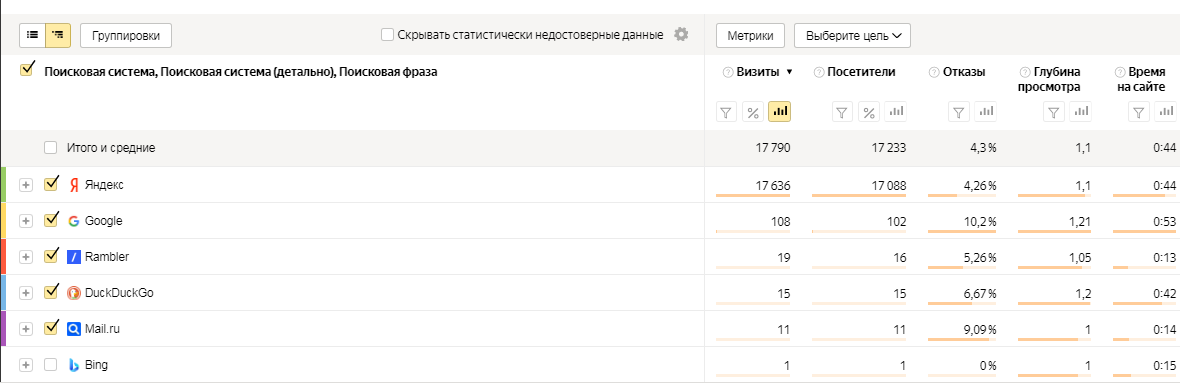Click Google bounce rate 10,2 %

[981, 221]
